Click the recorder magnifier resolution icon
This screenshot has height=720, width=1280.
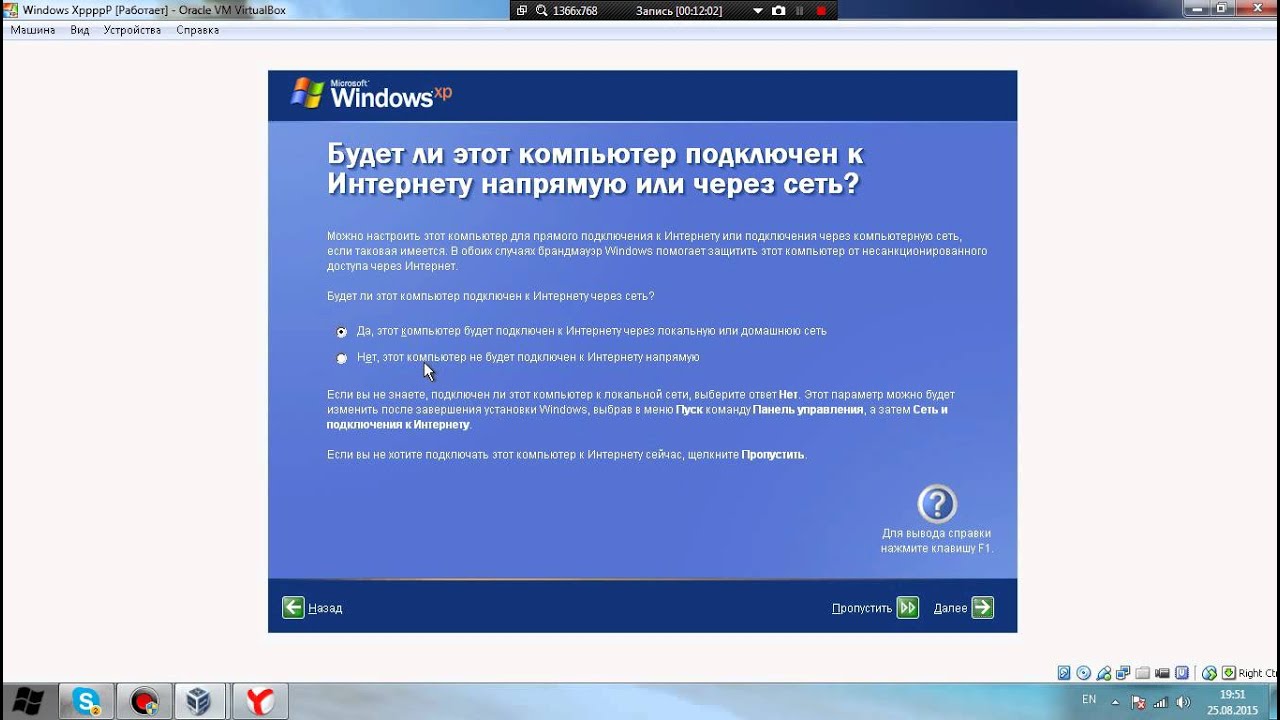click(541, 11)
